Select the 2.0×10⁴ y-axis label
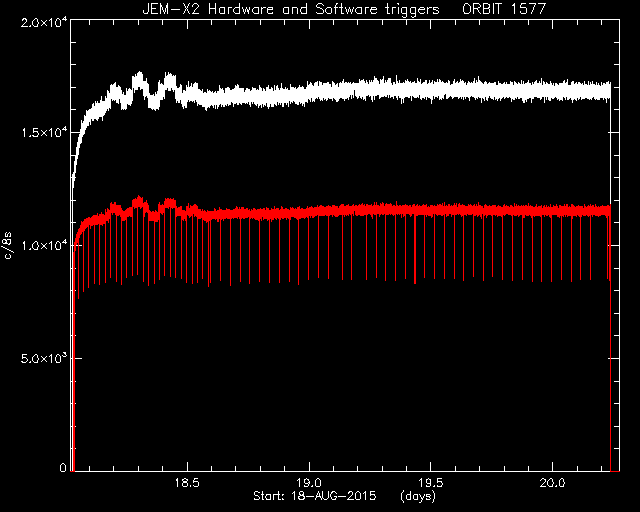Image resolution: width=640 pixels, height=512 pixels. (44, 22)
